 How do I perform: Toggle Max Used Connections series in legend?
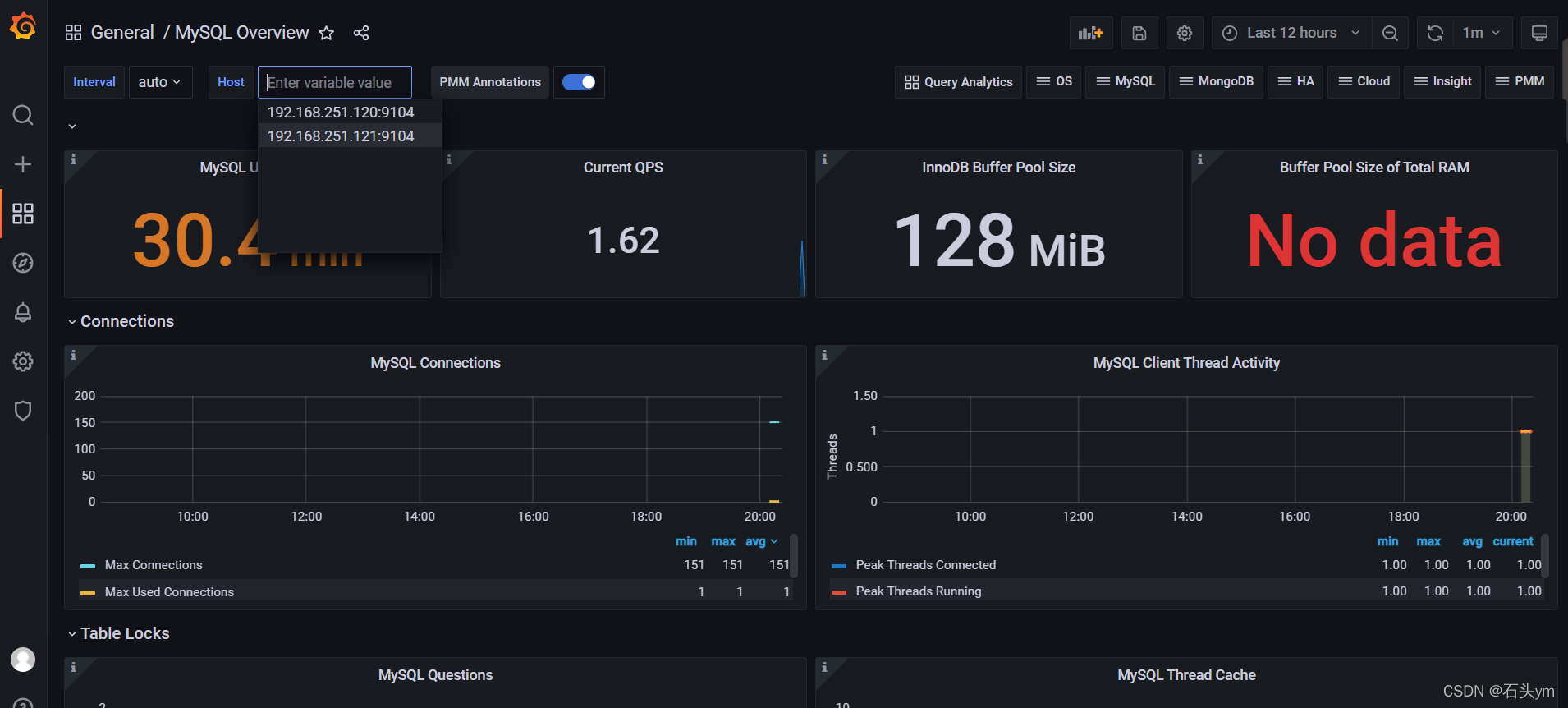pos(169,592)
